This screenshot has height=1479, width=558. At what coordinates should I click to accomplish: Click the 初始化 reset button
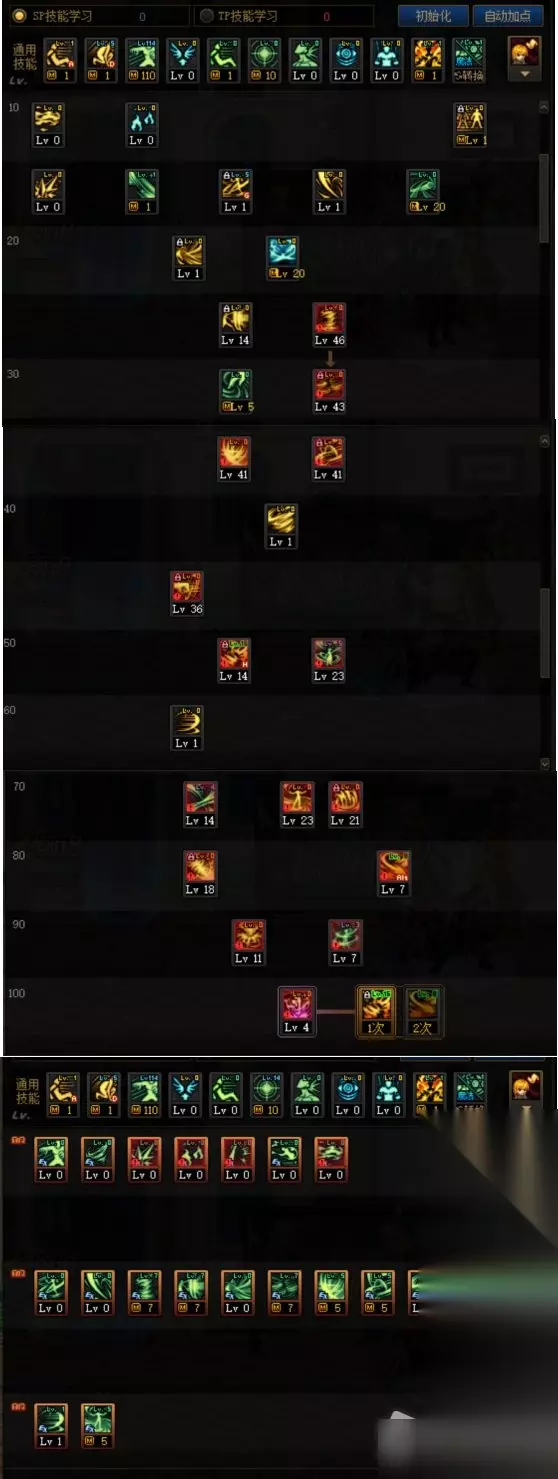click(433, 16)
